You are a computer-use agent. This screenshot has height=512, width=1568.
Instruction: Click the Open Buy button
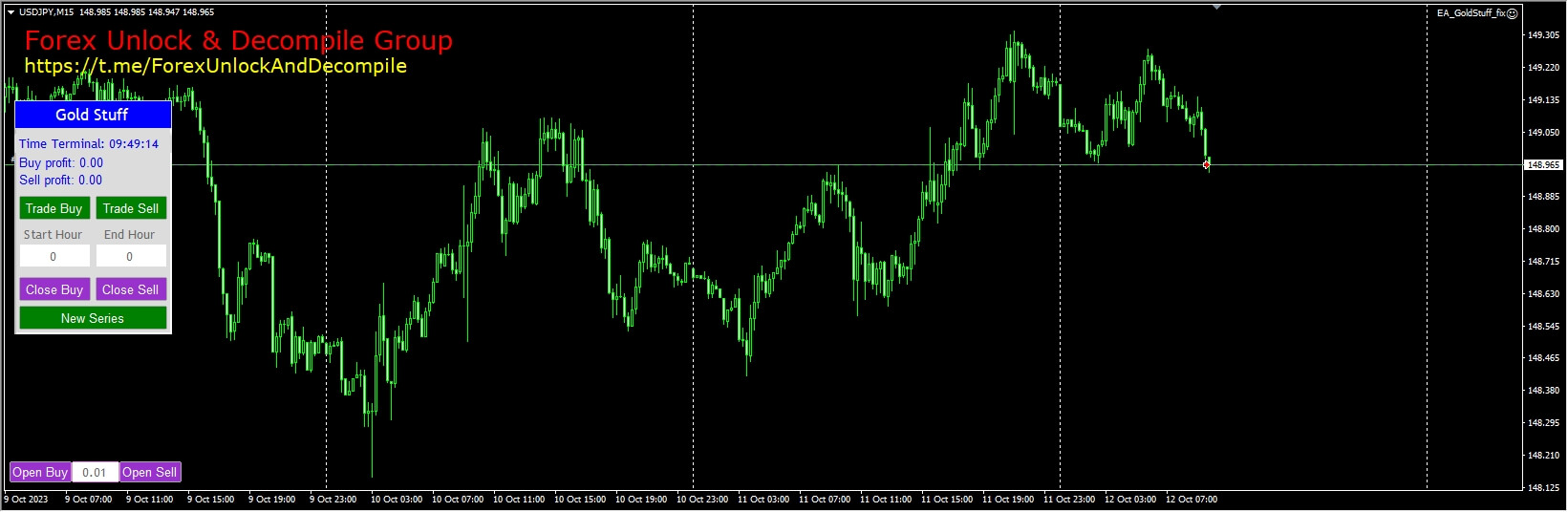40,472
